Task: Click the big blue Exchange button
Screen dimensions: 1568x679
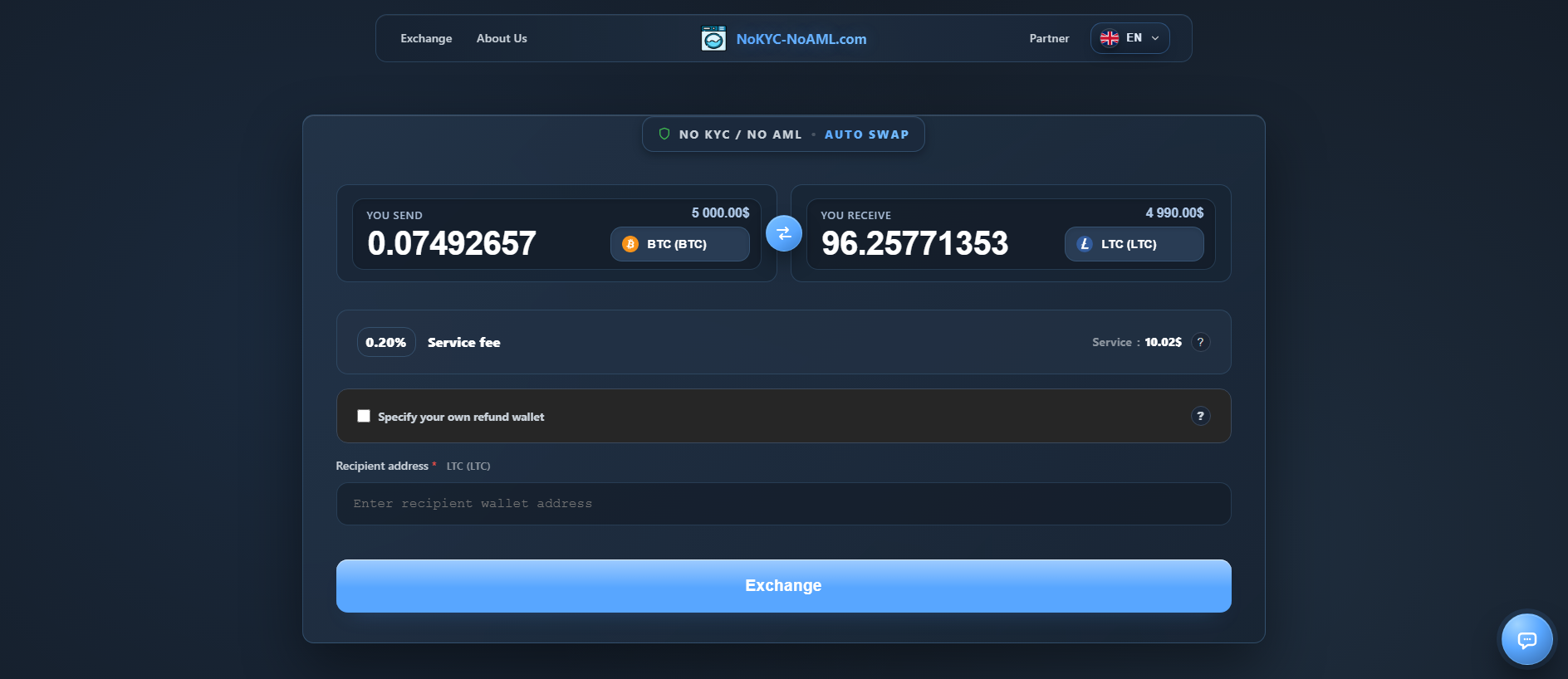Action: click(783, 586)
